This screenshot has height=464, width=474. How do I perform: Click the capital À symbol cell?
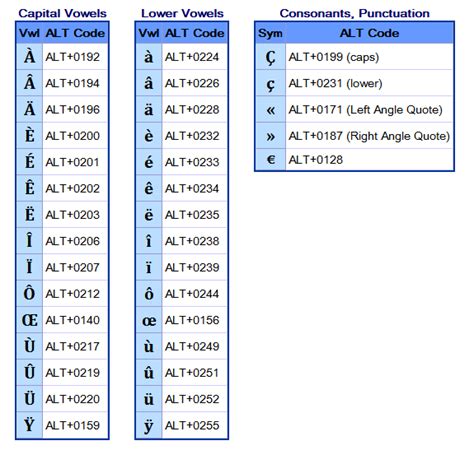click(30, 57)
